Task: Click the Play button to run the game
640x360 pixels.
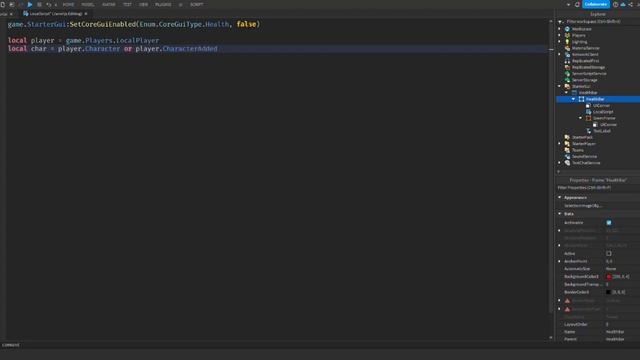Action: click(x=29, y=4)
